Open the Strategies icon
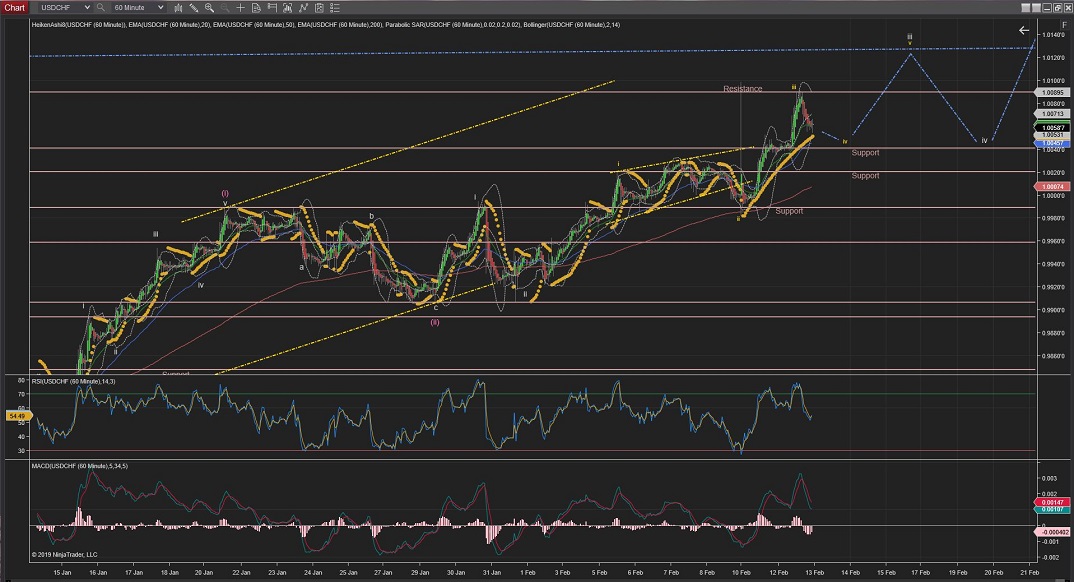Screen dimensions: 1074x582 tap(303, 8)
